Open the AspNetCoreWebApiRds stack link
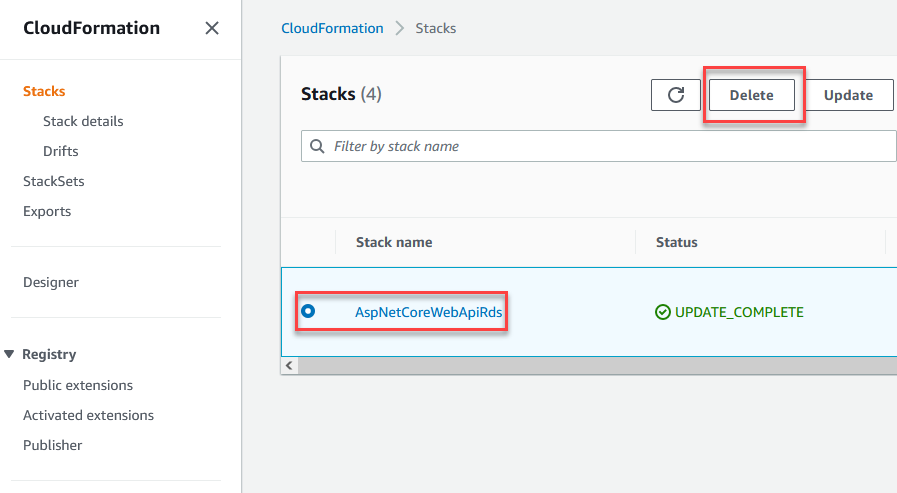 [428, 312]
